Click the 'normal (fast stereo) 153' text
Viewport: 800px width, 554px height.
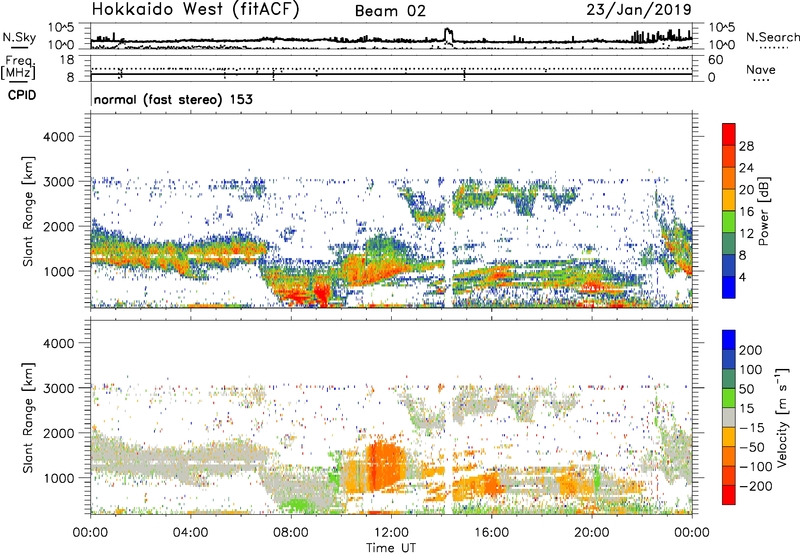[173, 99]
